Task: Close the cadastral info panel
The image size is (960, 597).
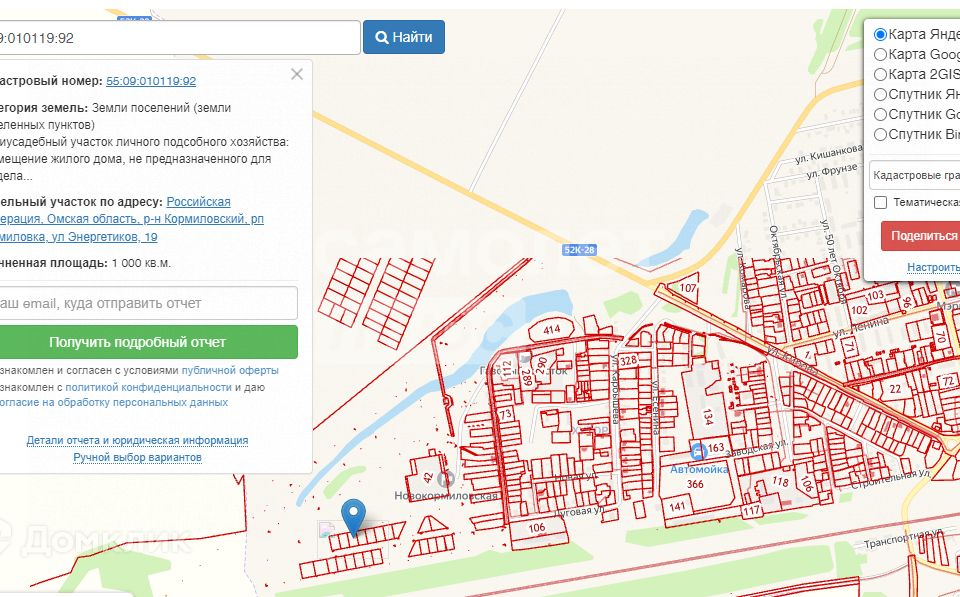Action: coord(297,74)
